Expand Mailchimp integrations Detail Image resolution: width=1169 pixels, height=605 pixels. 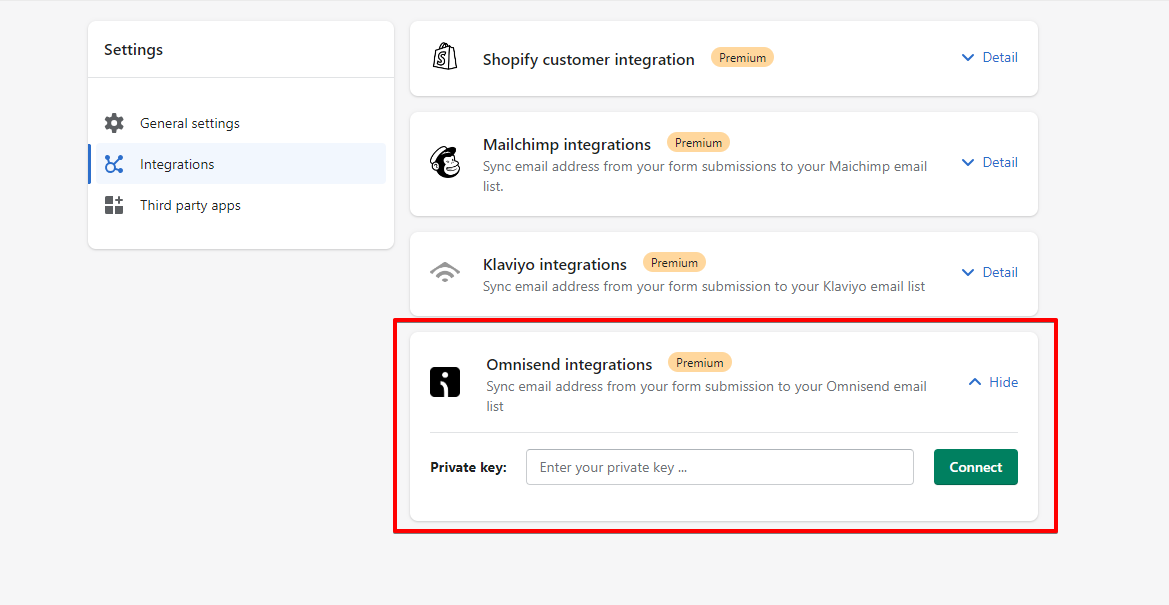click(x=989, y=163)
